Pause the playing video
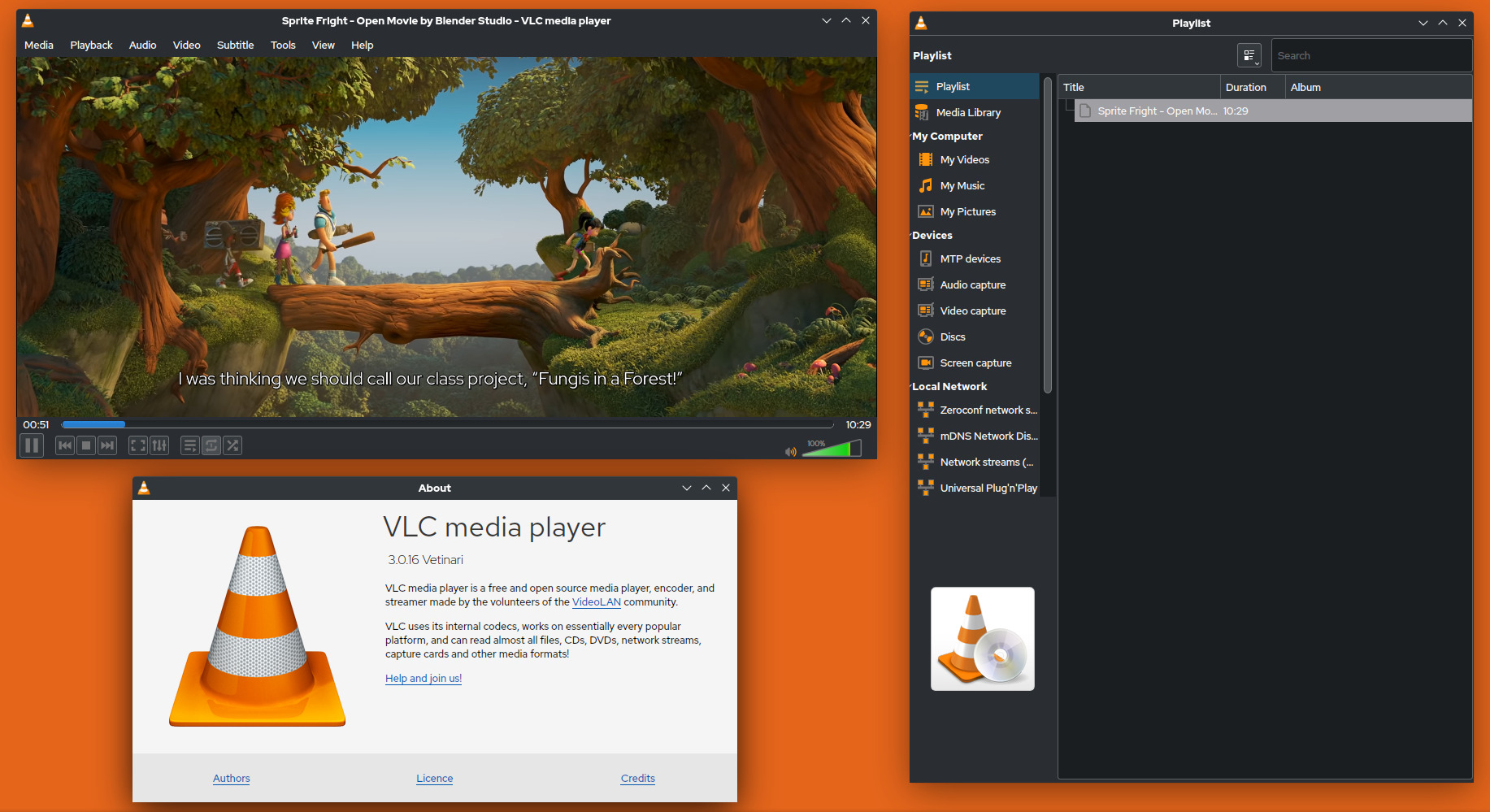 point(31,445)
